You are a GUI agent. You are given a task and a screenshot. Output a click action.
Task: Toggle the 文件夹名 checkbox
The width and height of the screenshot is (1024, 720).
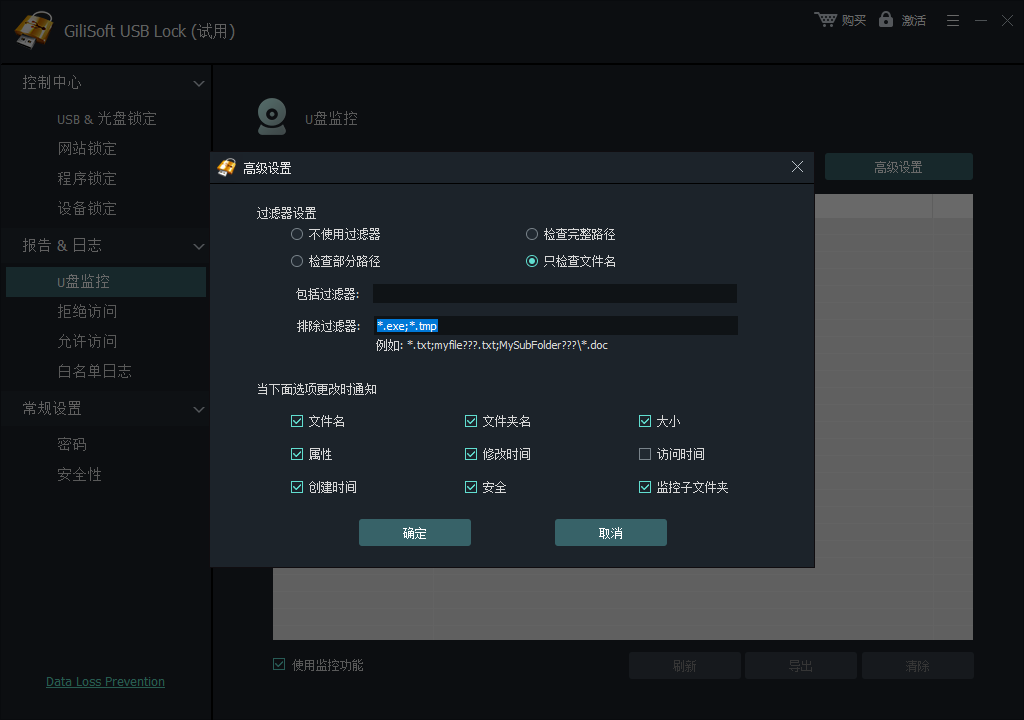[x=471, y=421]
